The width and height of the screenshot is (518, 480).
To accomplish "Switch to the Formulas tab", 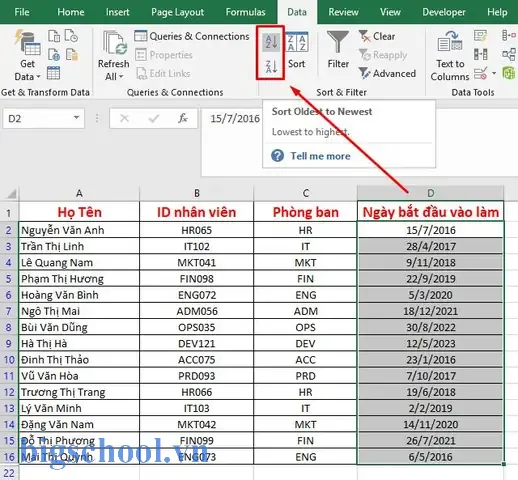I will click(245, 12).
